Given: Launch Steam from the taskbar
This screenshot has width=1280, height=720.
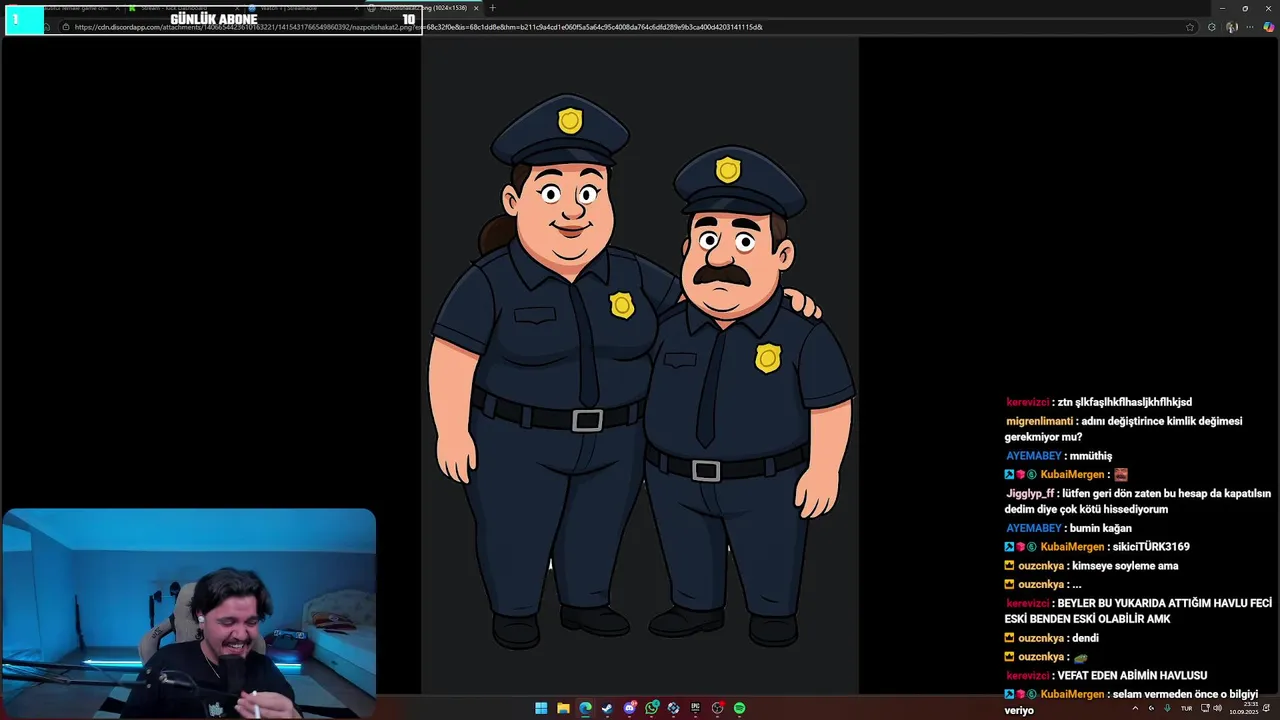Looking at the screenshot, I should pyautogui.click(x=607, y=708).
